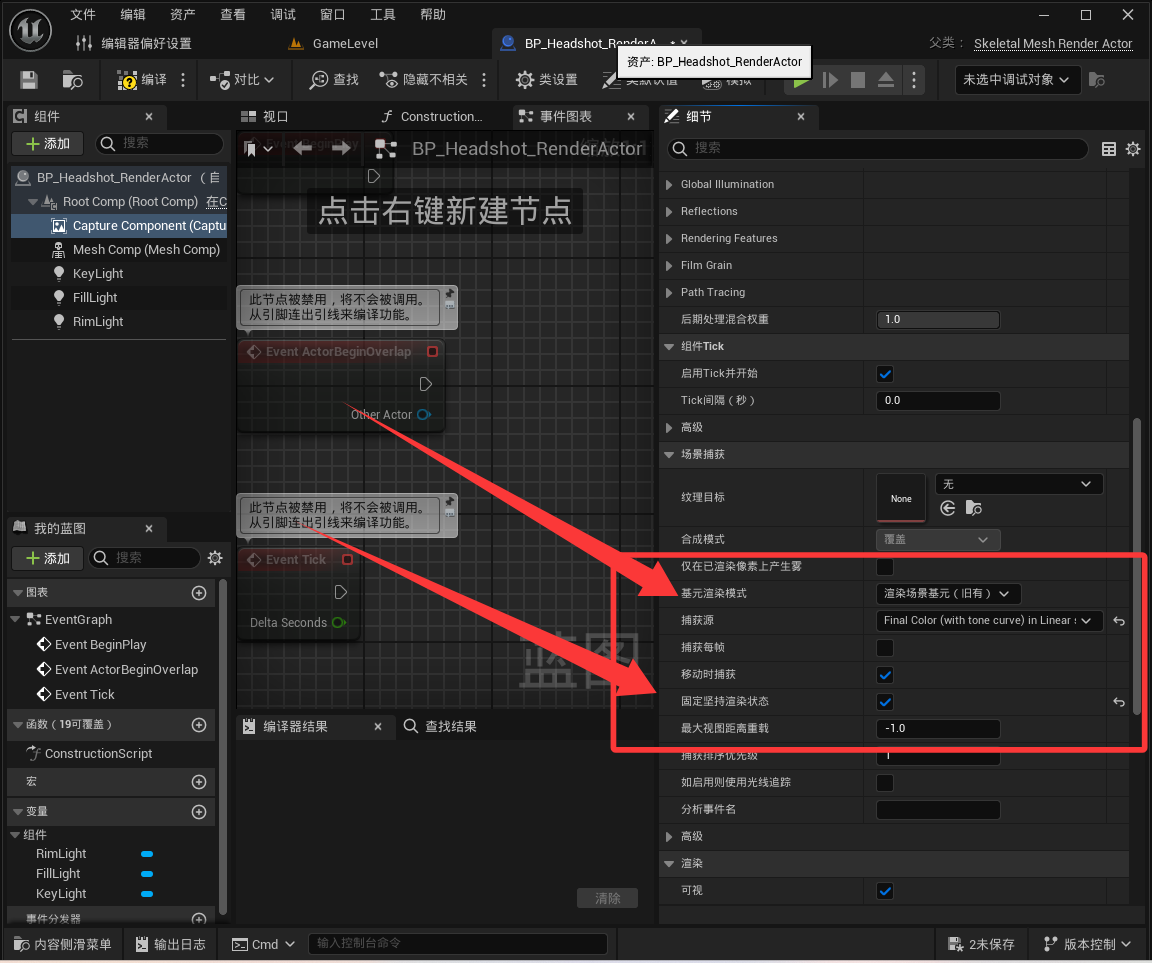Image resolution: width=1152 pixels, height=963 pixels.
Task: Enable 捕获每帧 checkbox
Action: pos(885,648)
